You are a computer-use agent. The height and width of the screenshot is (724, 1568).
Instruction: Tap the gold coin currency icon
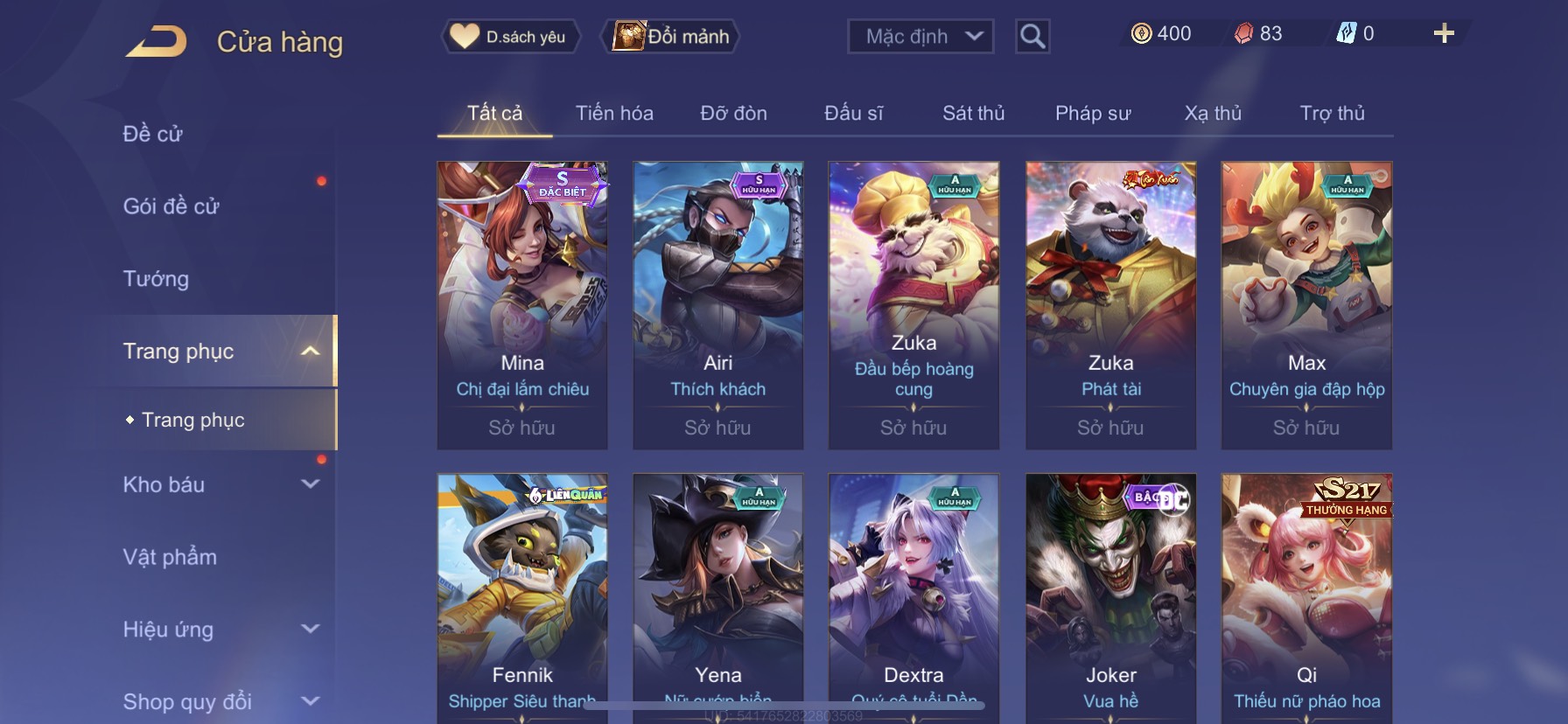coord(1141,33)
